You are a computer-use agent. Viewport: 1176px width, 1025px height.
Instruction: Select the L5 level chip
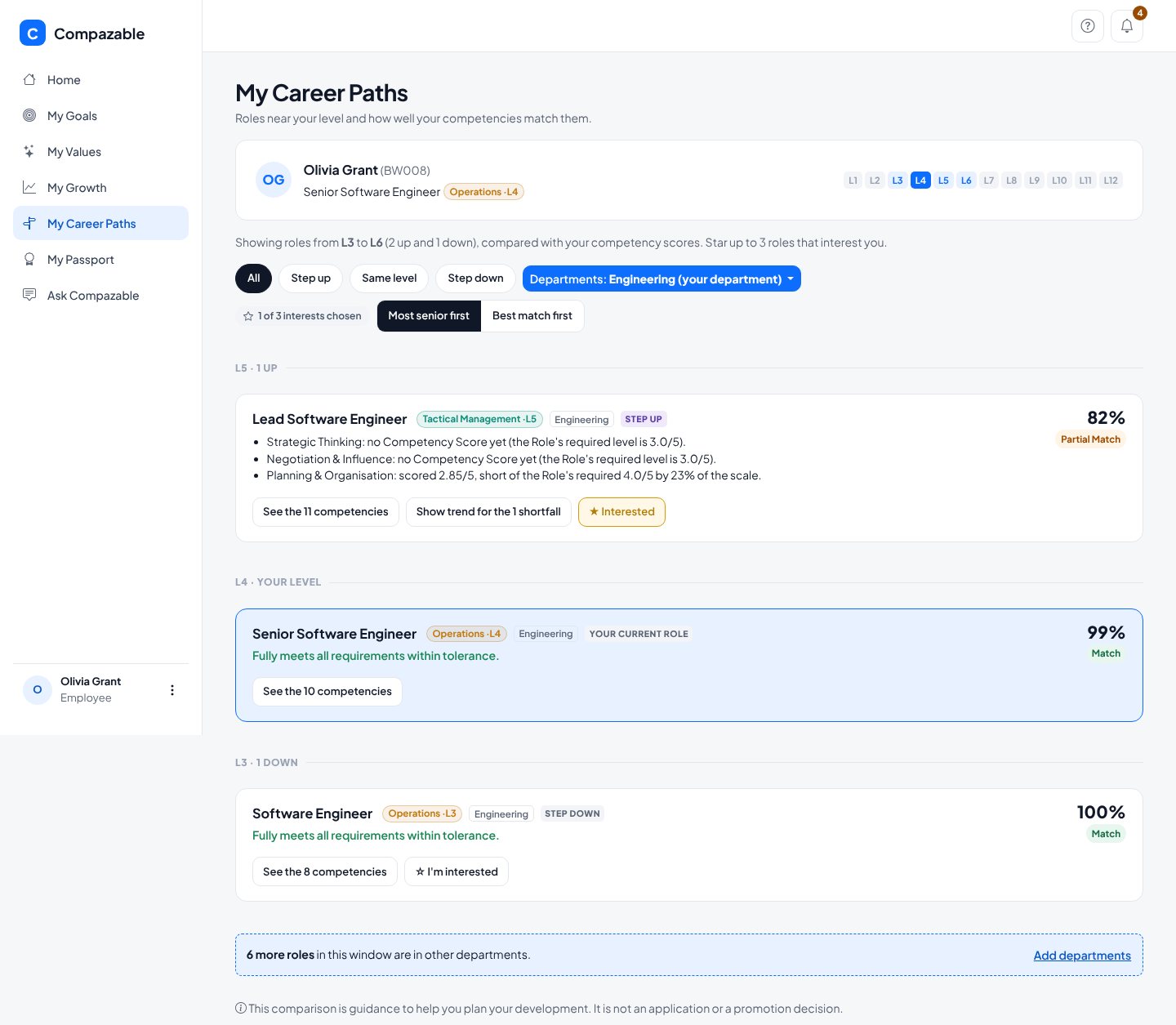pos(943,180)
